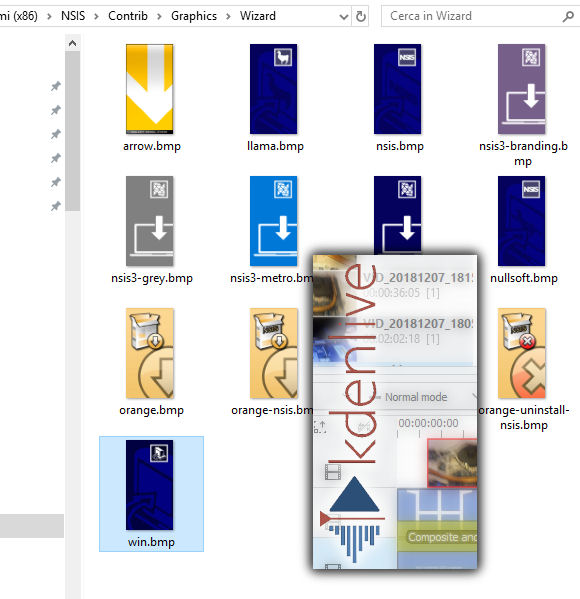The image size is (580, 599).
Task: Select the arrow.bmp file thumbnail
Action: [149, 89]
